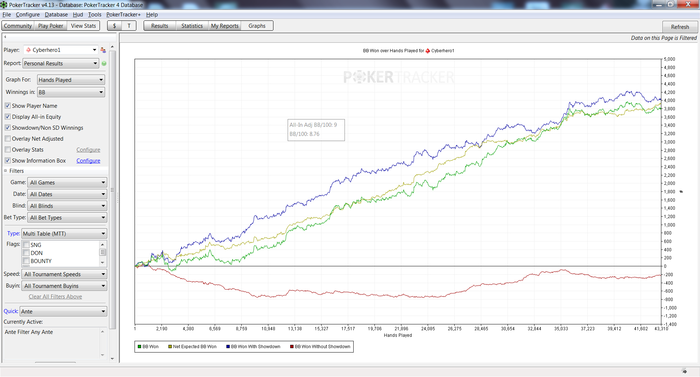Image resolution: width=700 pixels, height=377 pixels.
Task: Switch to the Play Poker tab
Action: tap(50, 26)
